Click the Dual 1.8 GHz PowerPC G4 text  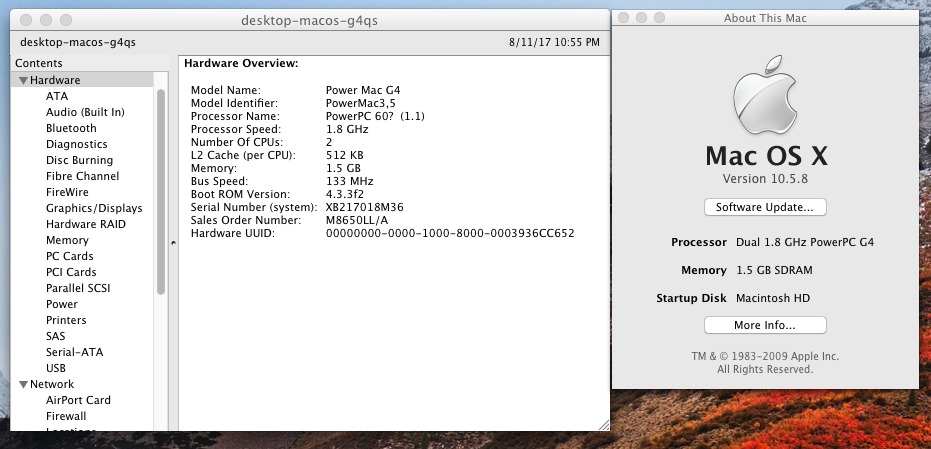click(x=805, y=242)
